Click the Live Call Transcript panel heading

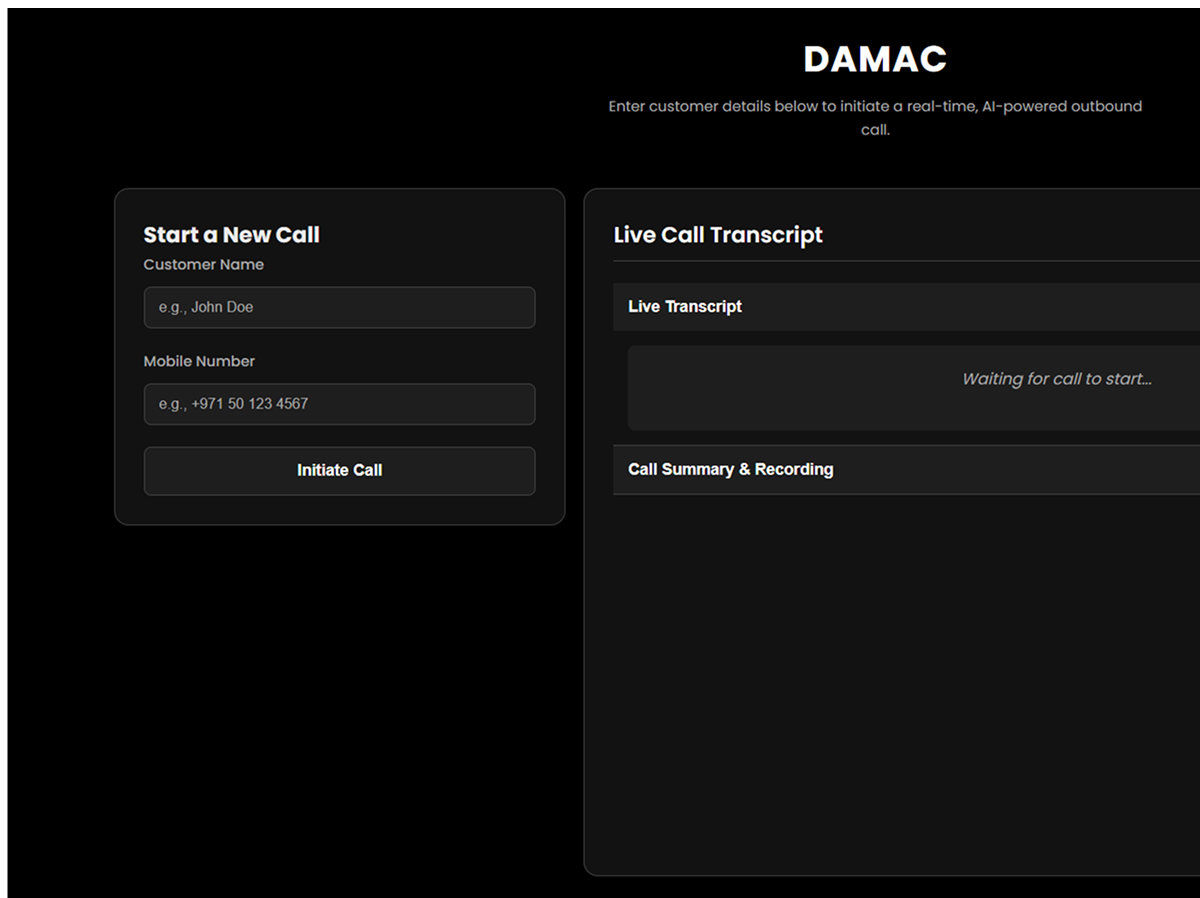point(717,235)
